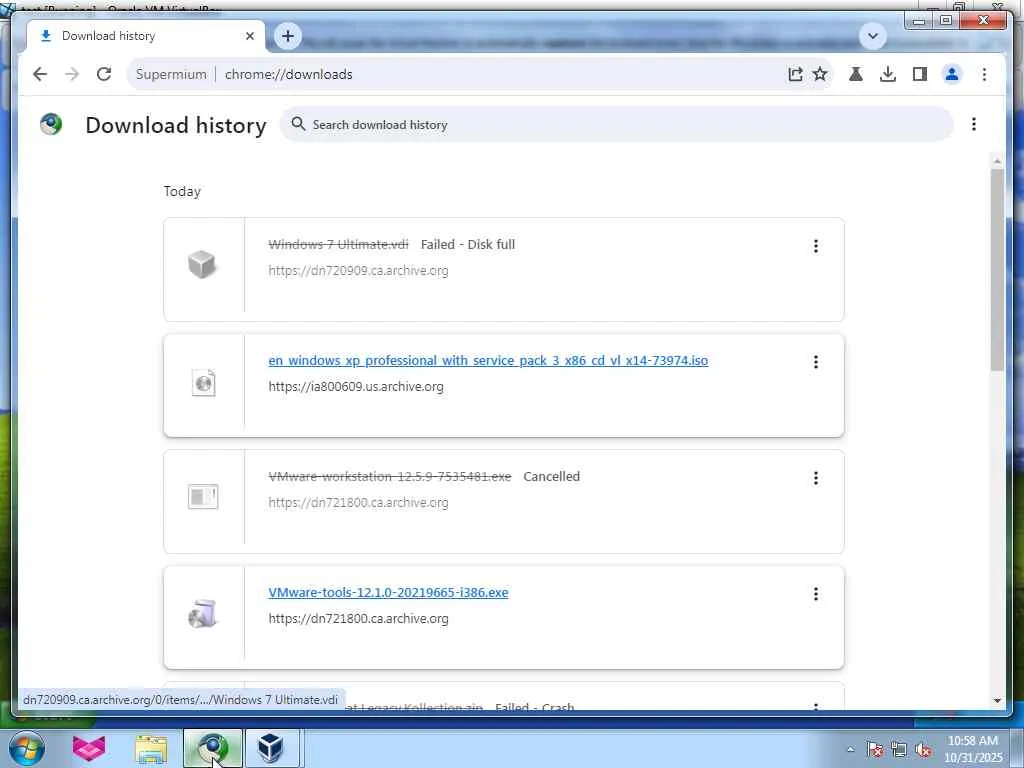Open a new tab with plus button

(288, 36)
